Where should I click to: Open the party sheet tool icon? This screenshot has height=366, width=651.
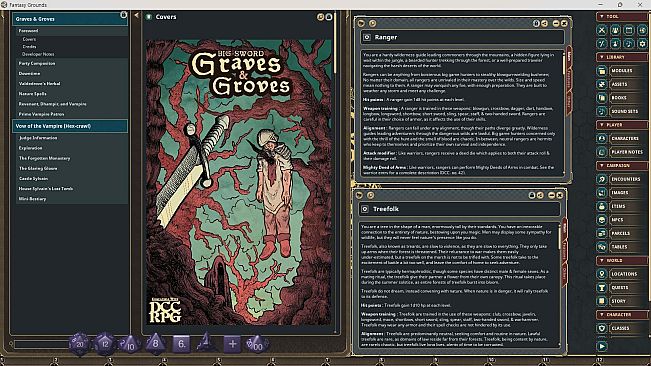coord(615,30)
